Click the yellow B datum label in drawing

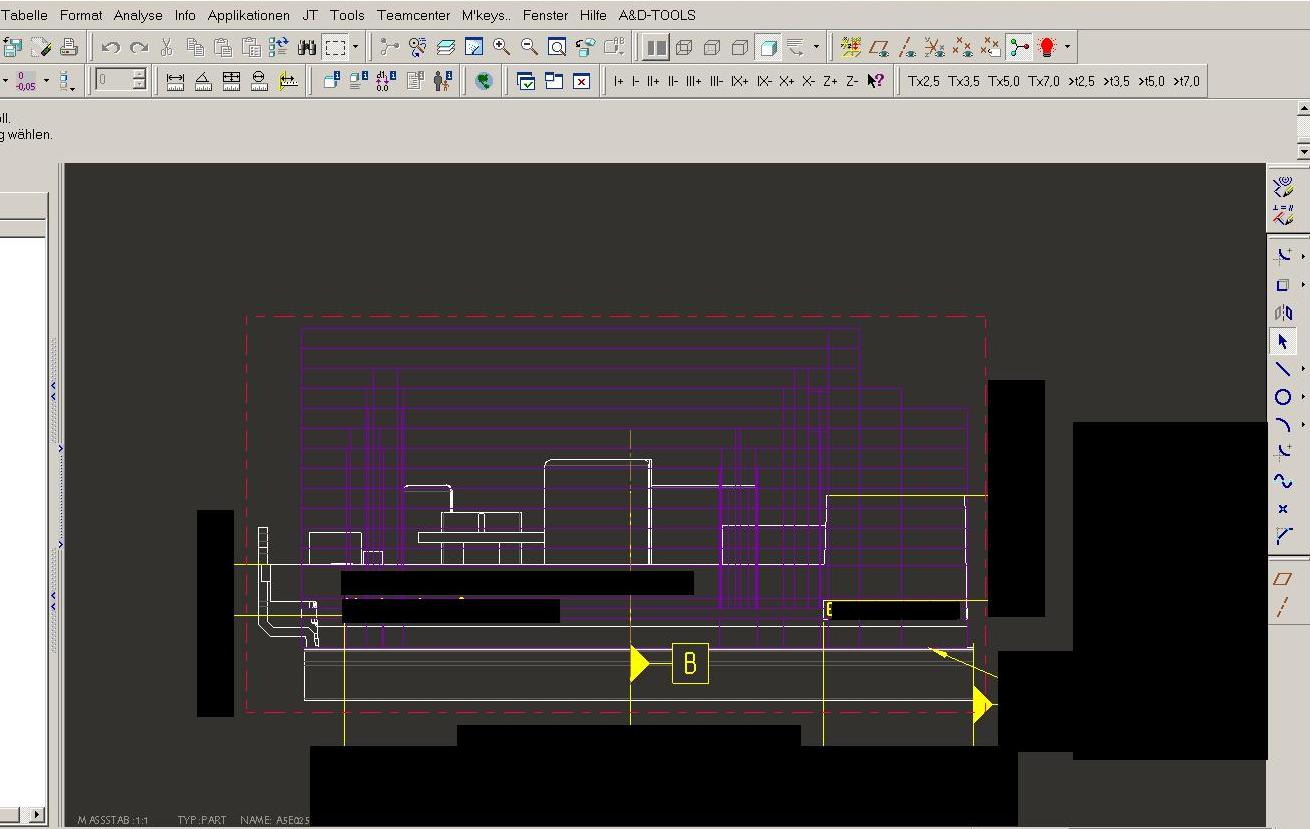coord(690,664)
